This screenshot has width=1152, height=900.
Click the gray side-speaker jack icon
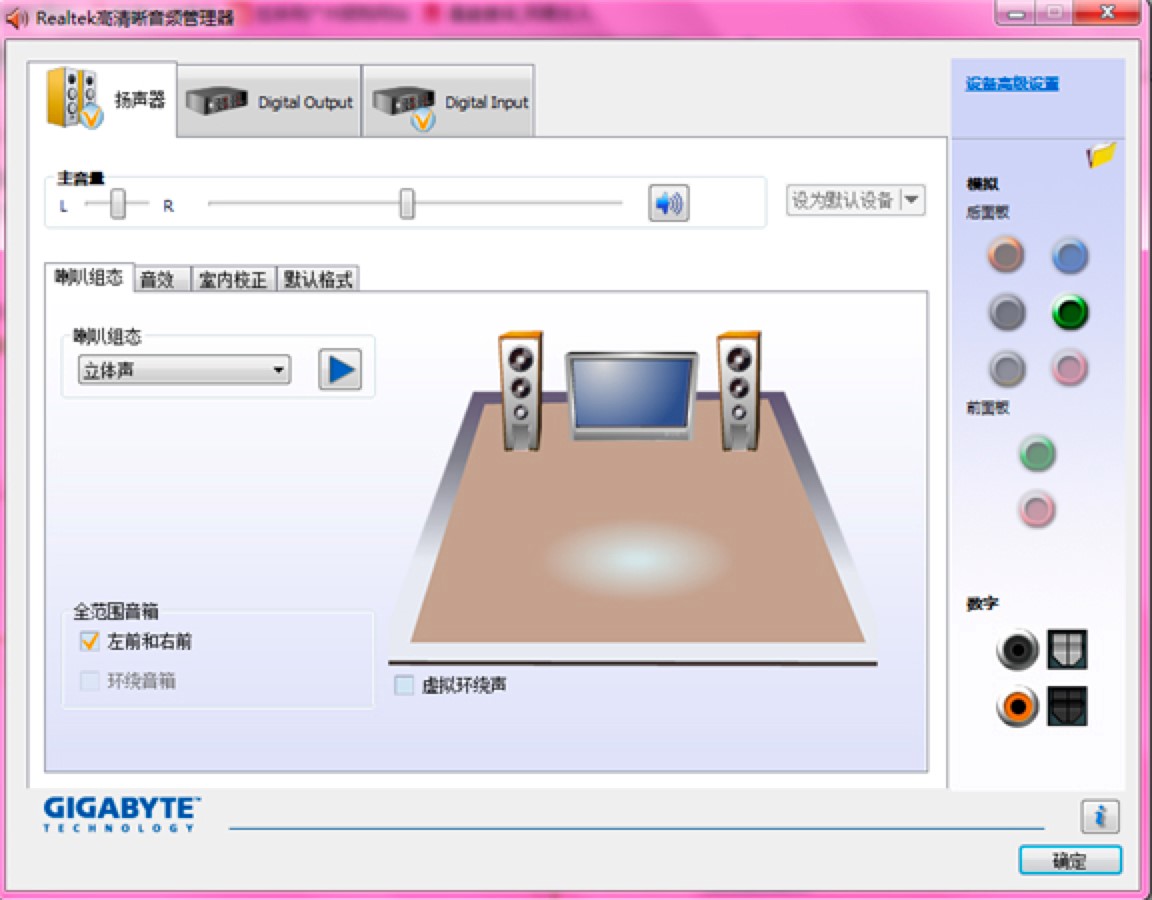(x=1006, y=312)
